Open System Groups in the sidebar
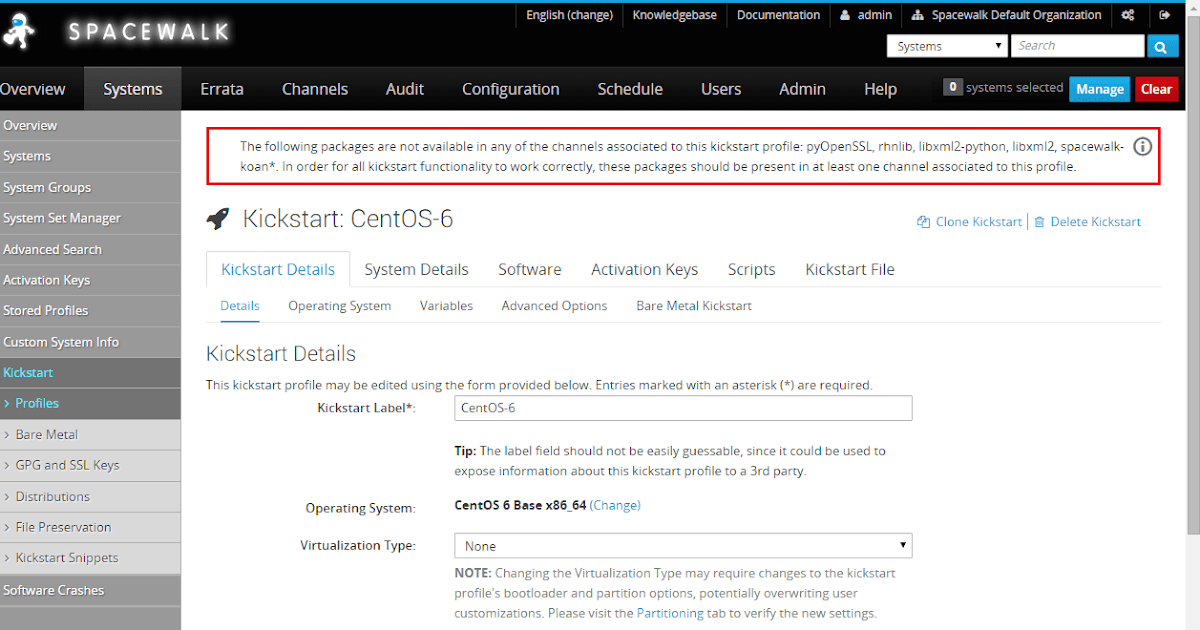The width and height of the screenshot is (1200, 630). click(x=90, y=187)
